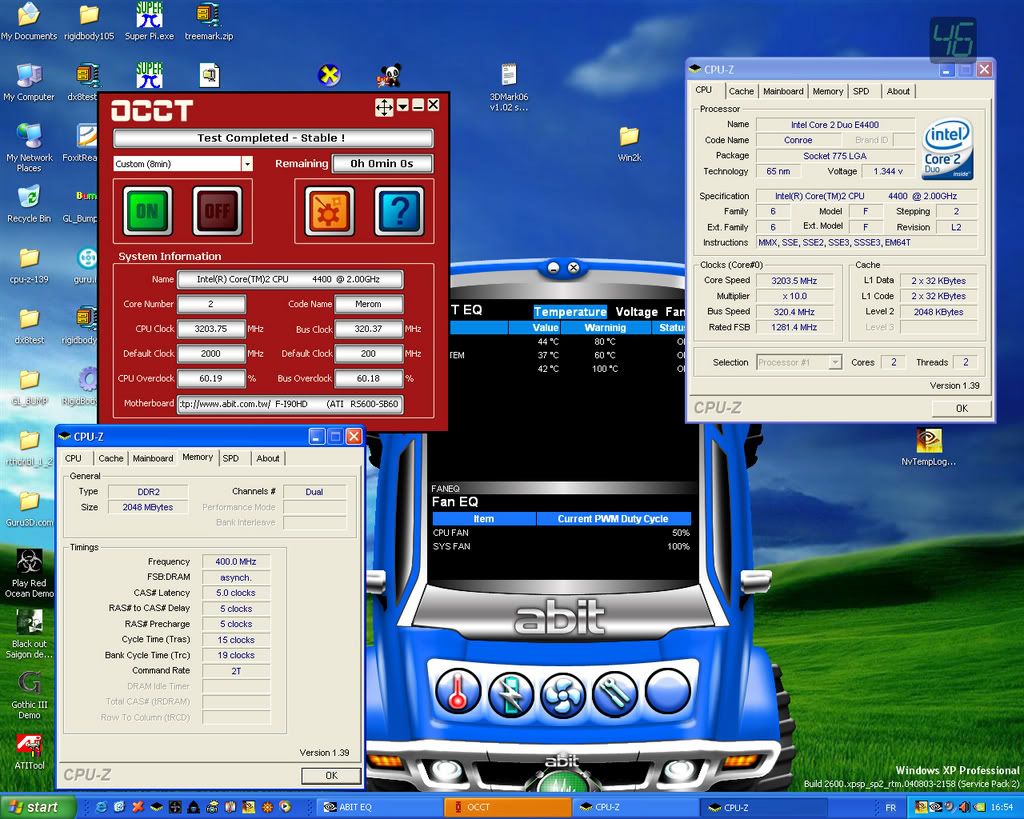Click the fan icon in abit EQ

coord(562,693)
